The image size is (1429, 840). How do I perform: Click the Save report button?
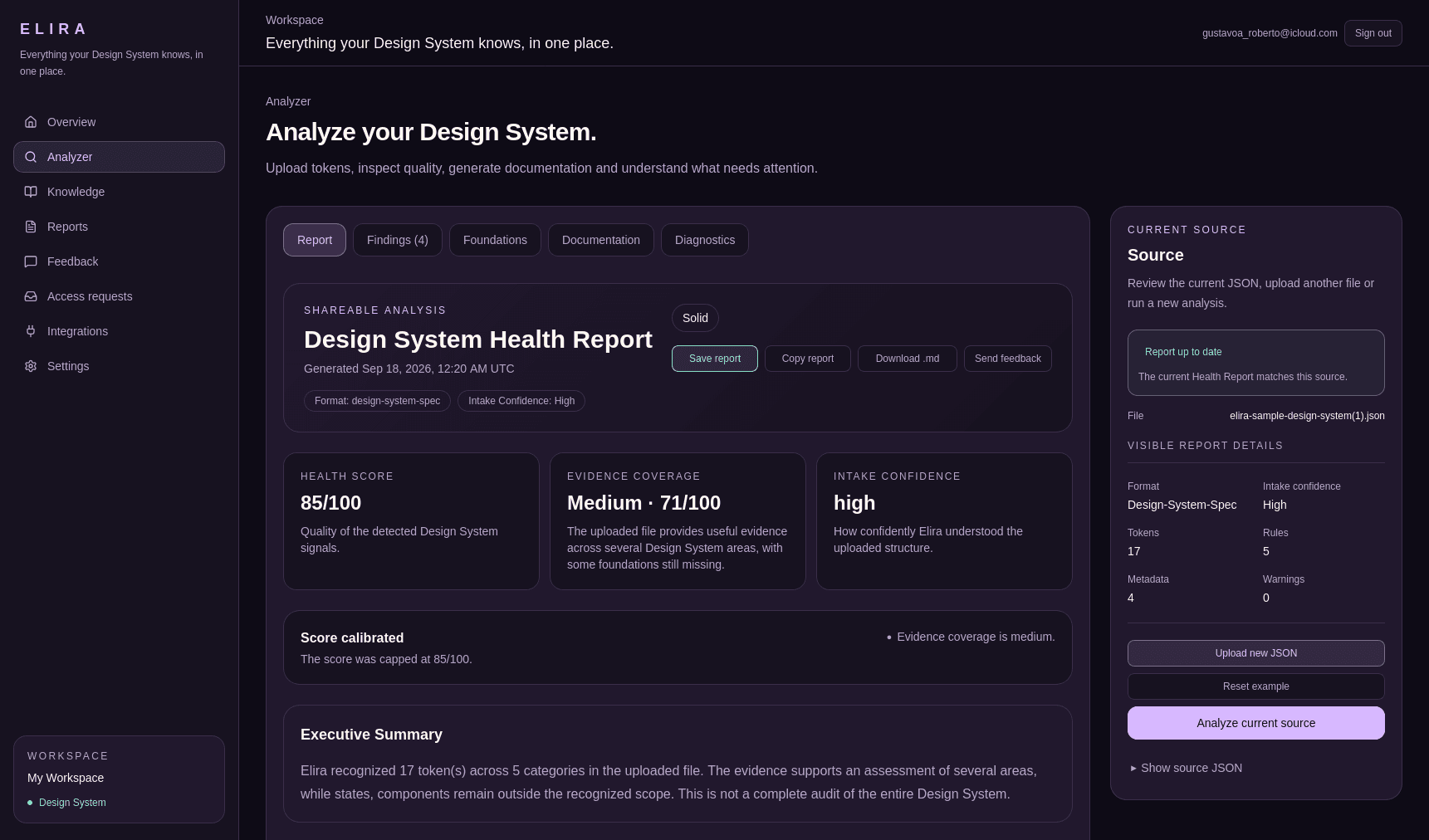tap(715, 359)
